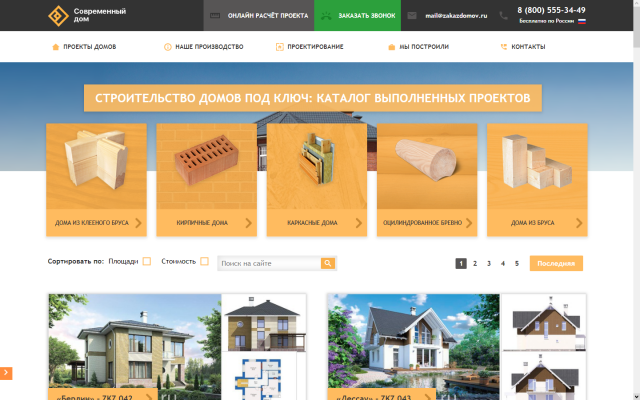
Task: Open the Дессау house render photo
Action: pyautogui.click(x=414, y=347)
